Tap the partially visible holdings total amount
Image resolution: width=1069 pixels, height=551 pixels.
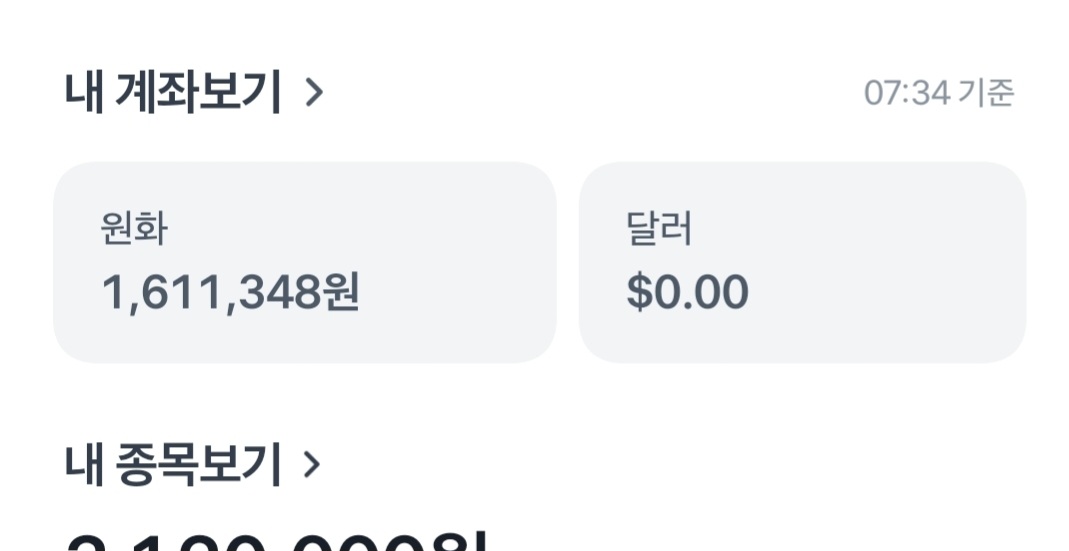(x=275, y=541)
